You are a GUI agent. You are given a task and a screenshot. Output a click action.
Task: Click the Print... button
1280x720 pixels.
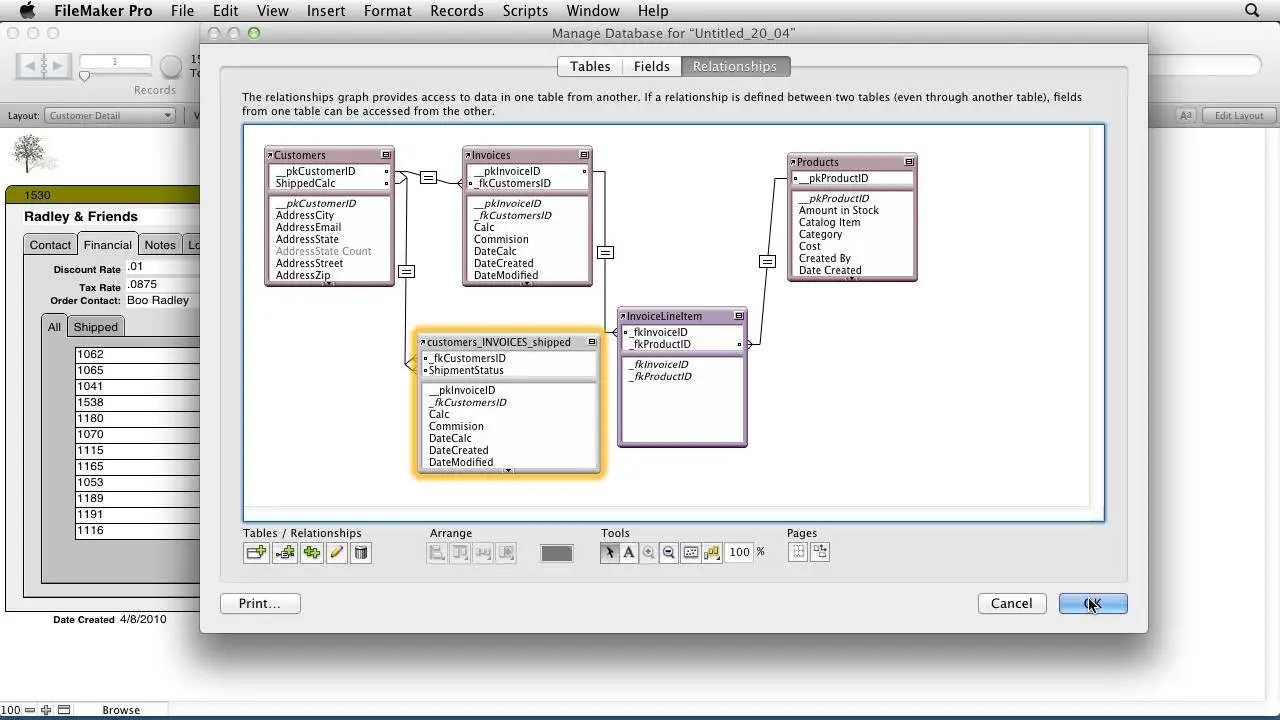(x=260, y=604)
